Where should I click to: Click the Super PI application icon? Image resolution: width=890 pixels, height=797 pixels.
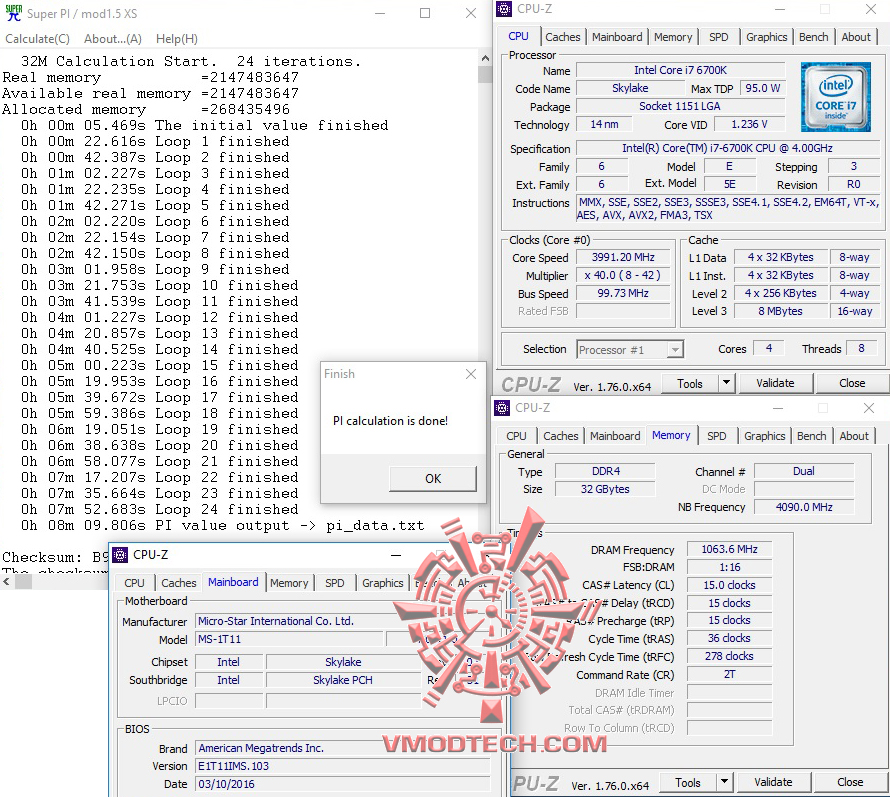coord(14,13)
